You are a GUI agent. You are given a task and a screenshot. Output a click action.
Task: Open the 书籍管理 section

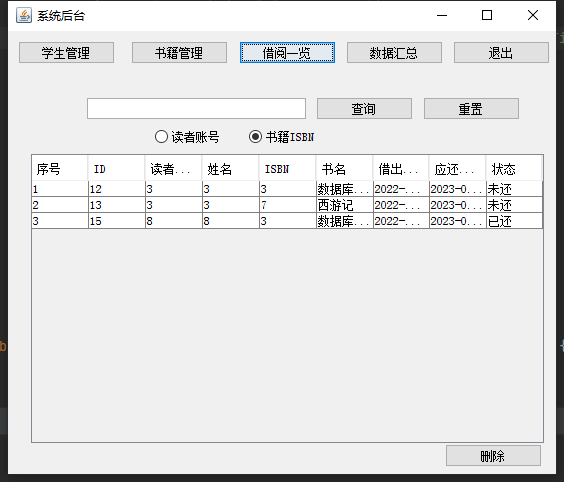[x=179, y=53]
